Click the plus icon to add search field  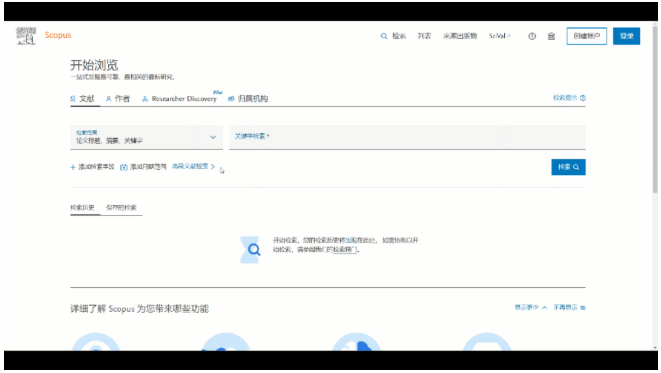pos(73,167)
